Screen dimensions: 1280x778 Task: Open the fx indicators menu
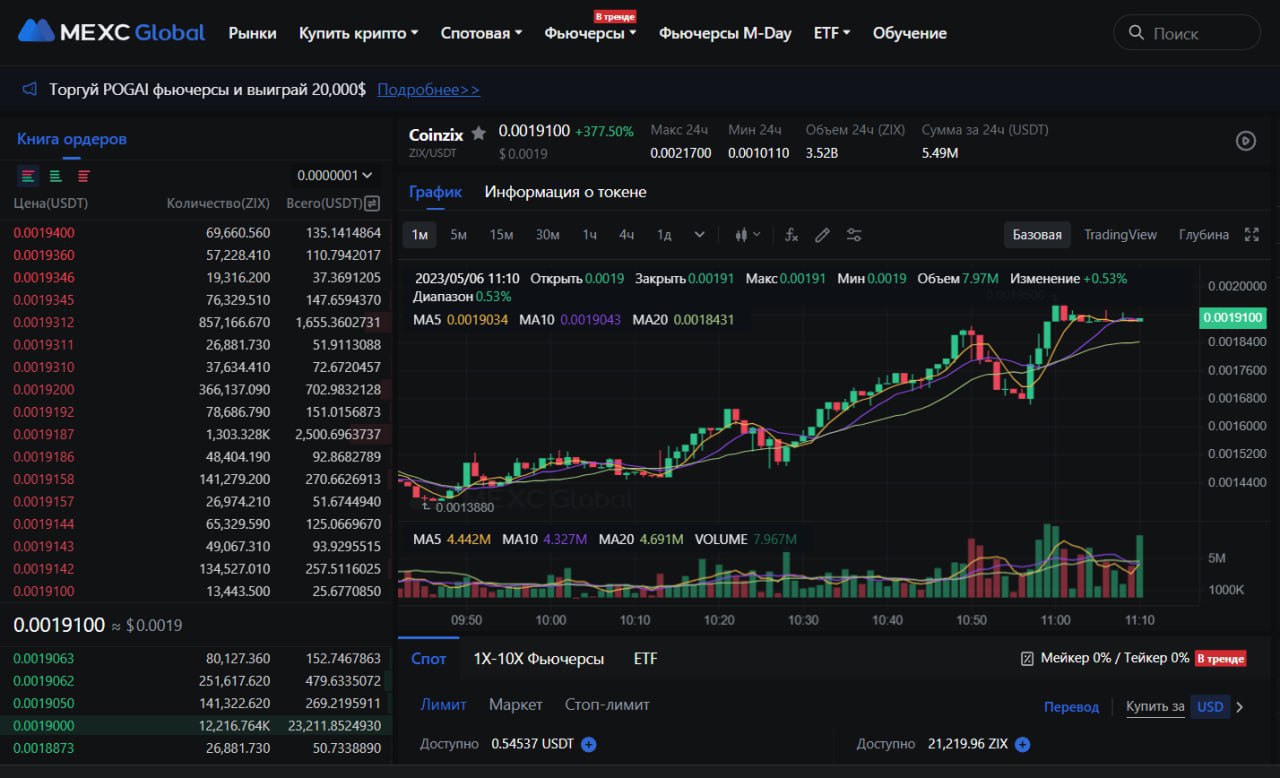click(x=792, y=235)
